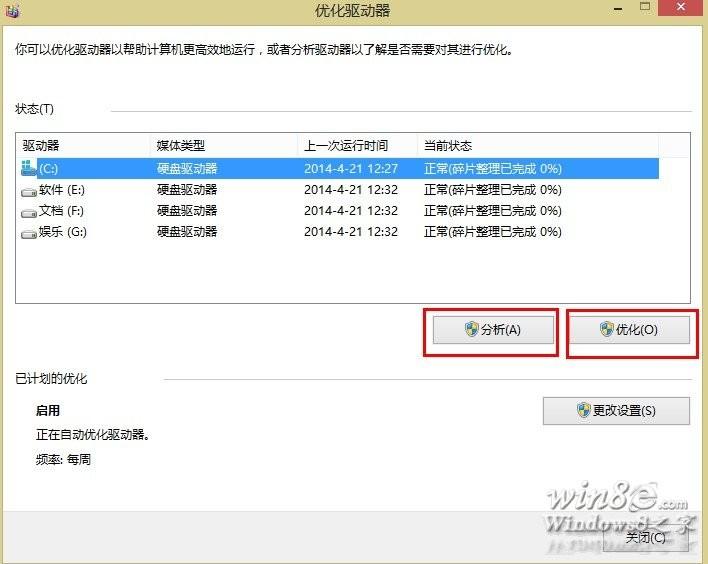Minimize the 优化驱动器 window
708x564 pixels.
pyautogui.click(x=618, y=8)
